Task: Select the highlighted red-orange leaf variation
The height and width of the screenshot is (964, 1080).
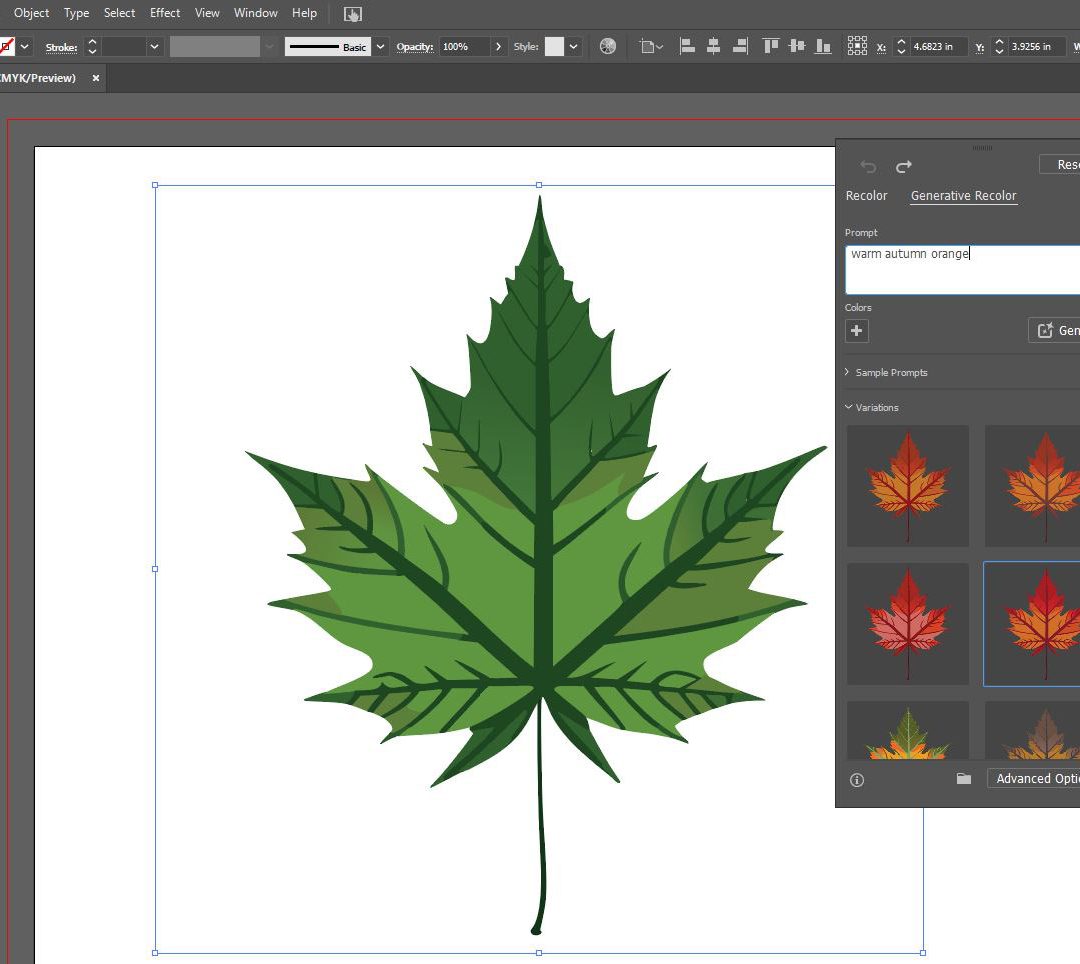Action: [x=1032, y=624]
